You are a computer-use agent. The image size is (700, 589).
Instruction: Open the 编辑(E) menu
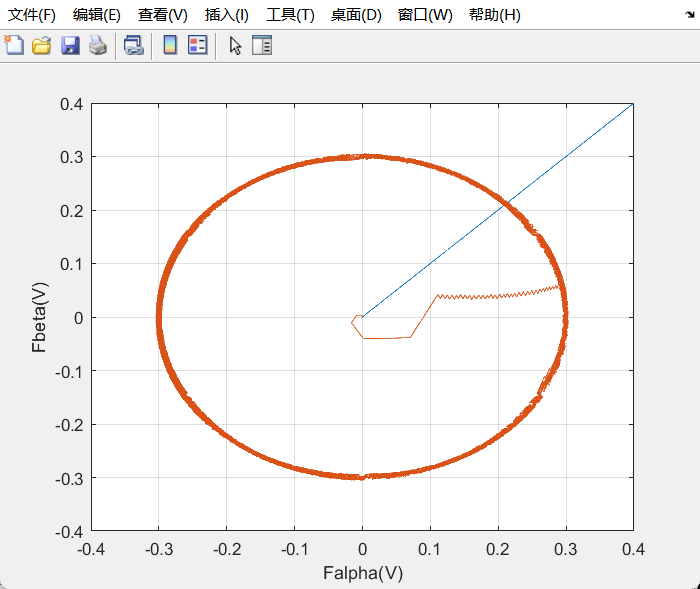pos(96,15)
